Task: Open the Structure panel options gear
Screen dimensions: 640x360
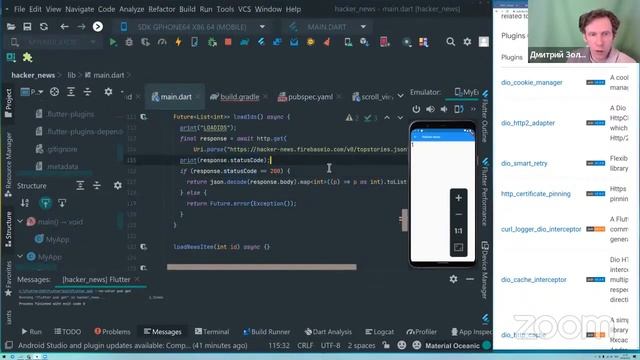Action: pyautogui.click(x=118, y=186)
